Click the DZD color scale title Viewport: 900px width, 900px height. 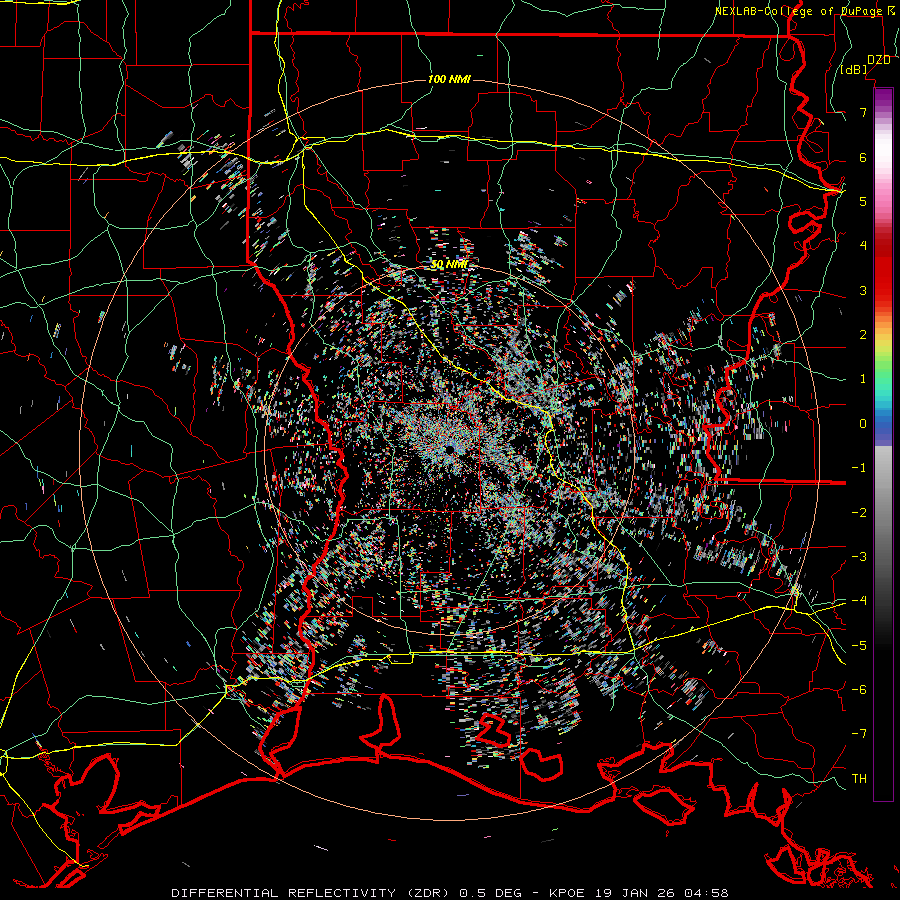pos(879,60)
